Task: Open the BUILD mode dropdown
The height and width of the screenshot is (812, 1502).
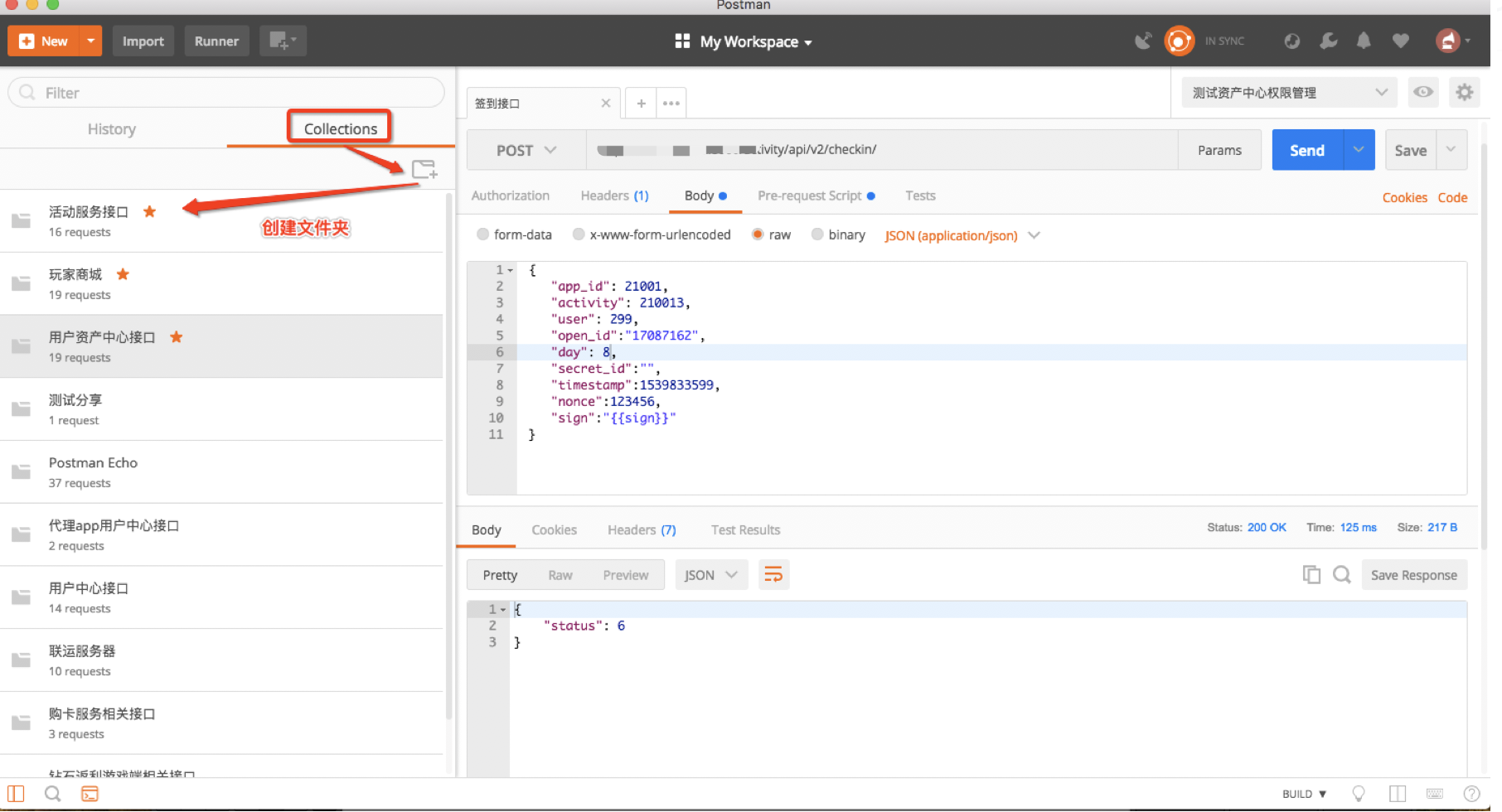Action: 1304,794
